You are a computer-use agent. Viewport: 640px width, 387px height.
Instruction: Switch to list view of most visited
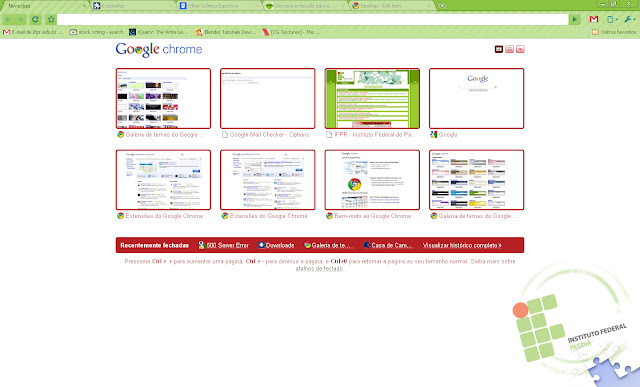point(509,49)
